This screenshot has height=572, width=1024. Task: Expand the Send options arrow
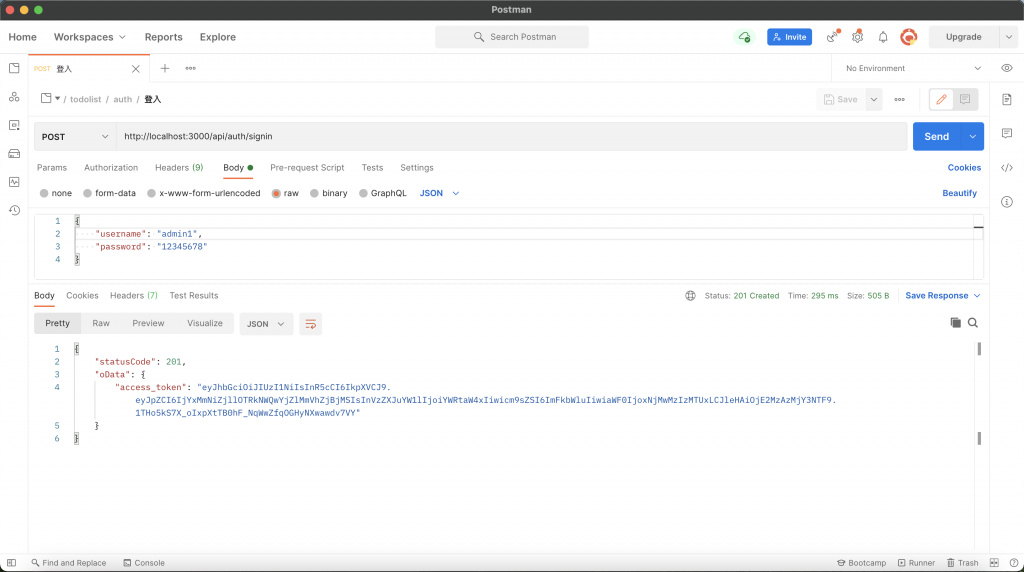point(972,136)
